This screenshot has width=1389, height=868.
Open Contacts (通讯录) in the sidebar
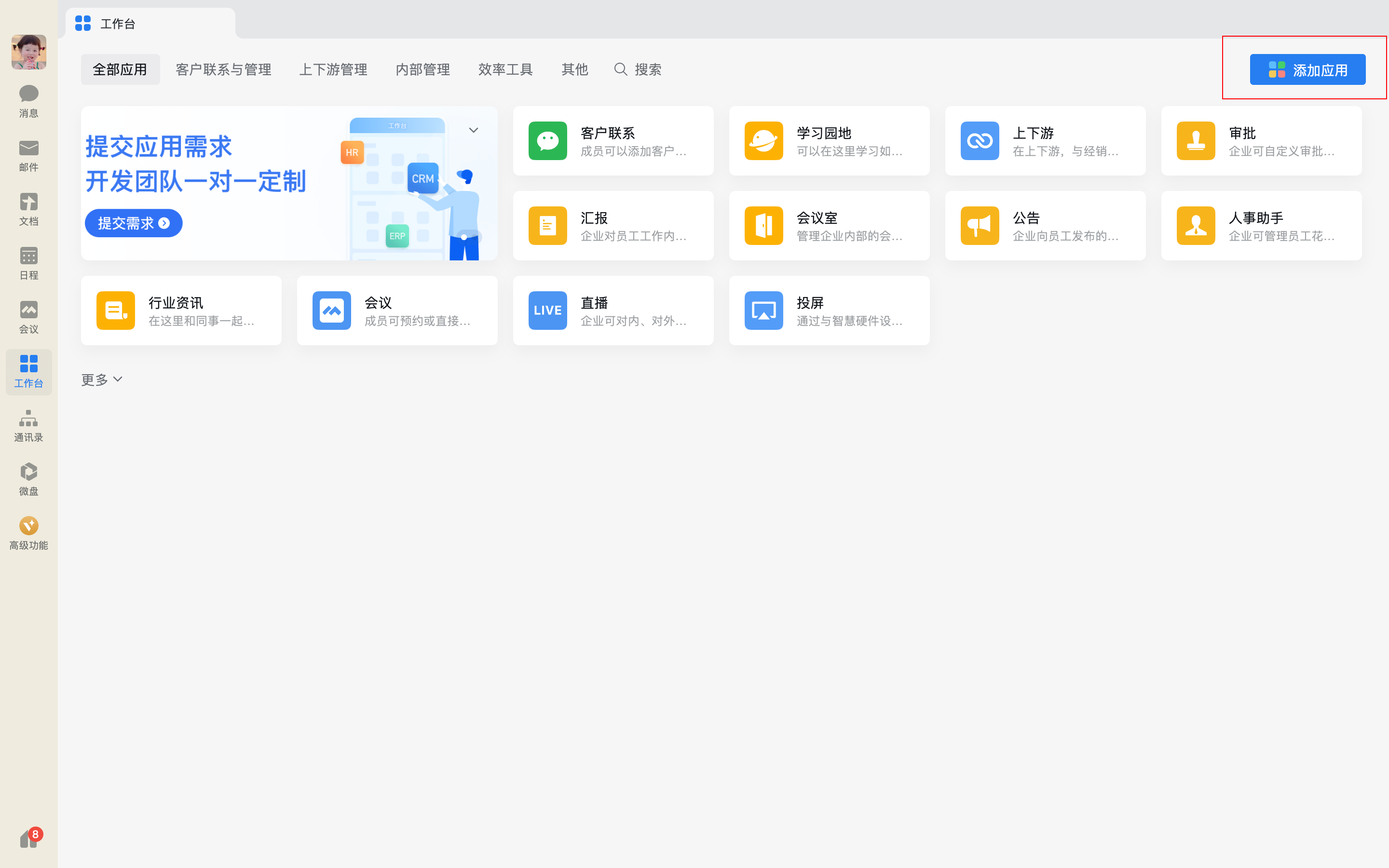(29, 425)
